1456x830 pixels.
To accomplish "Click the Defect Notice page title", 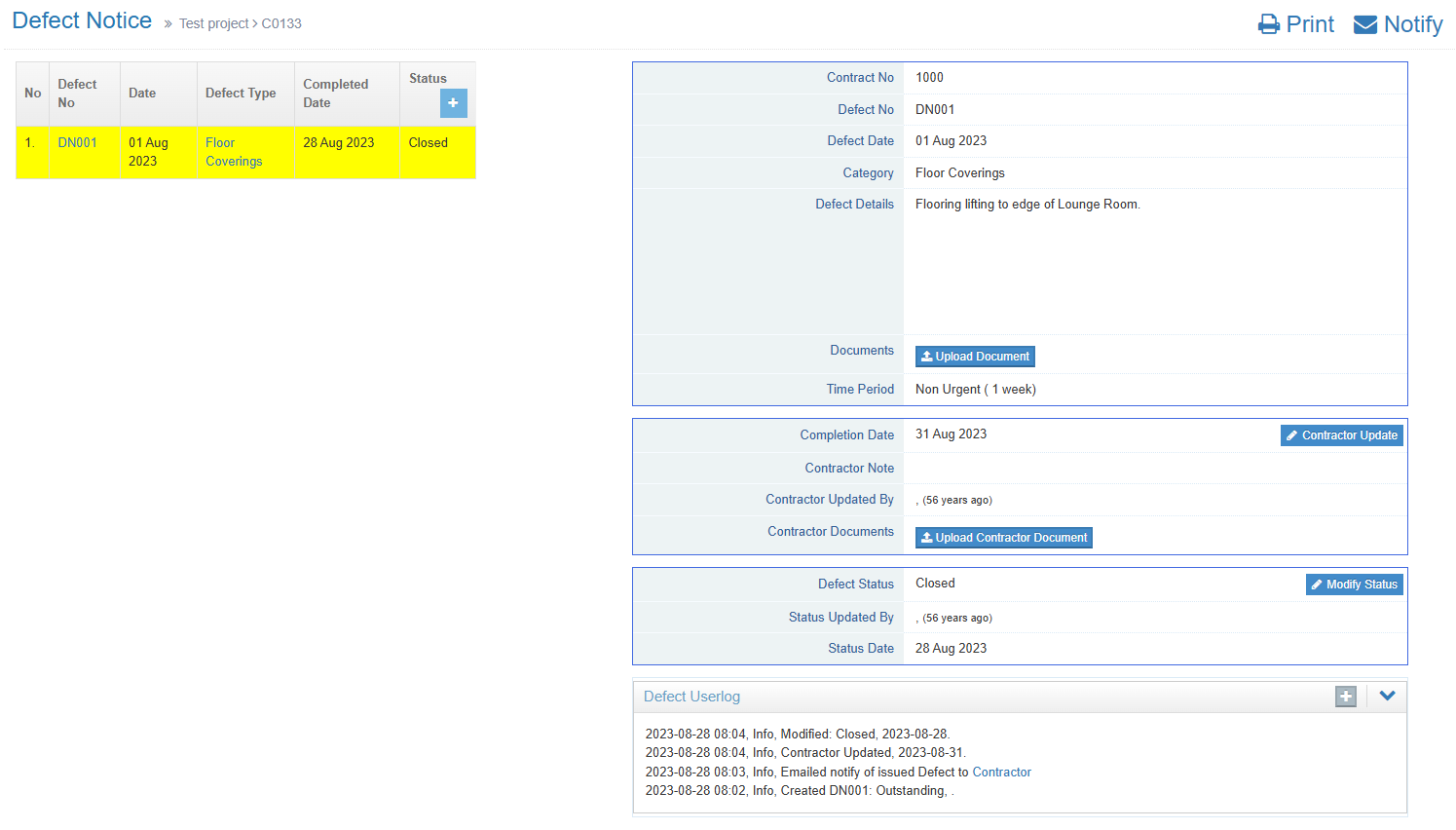I will click(82, 21).
